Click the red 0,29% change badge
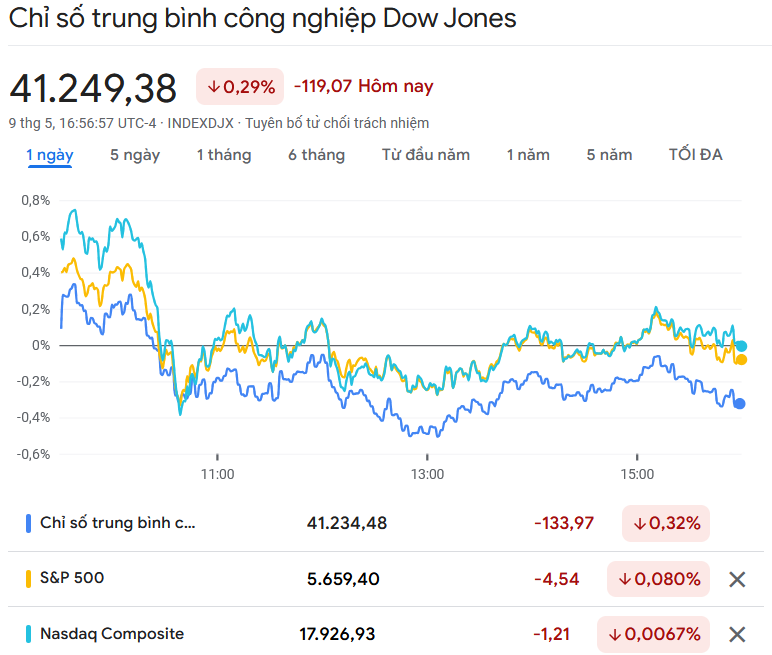 pos(240,87)
